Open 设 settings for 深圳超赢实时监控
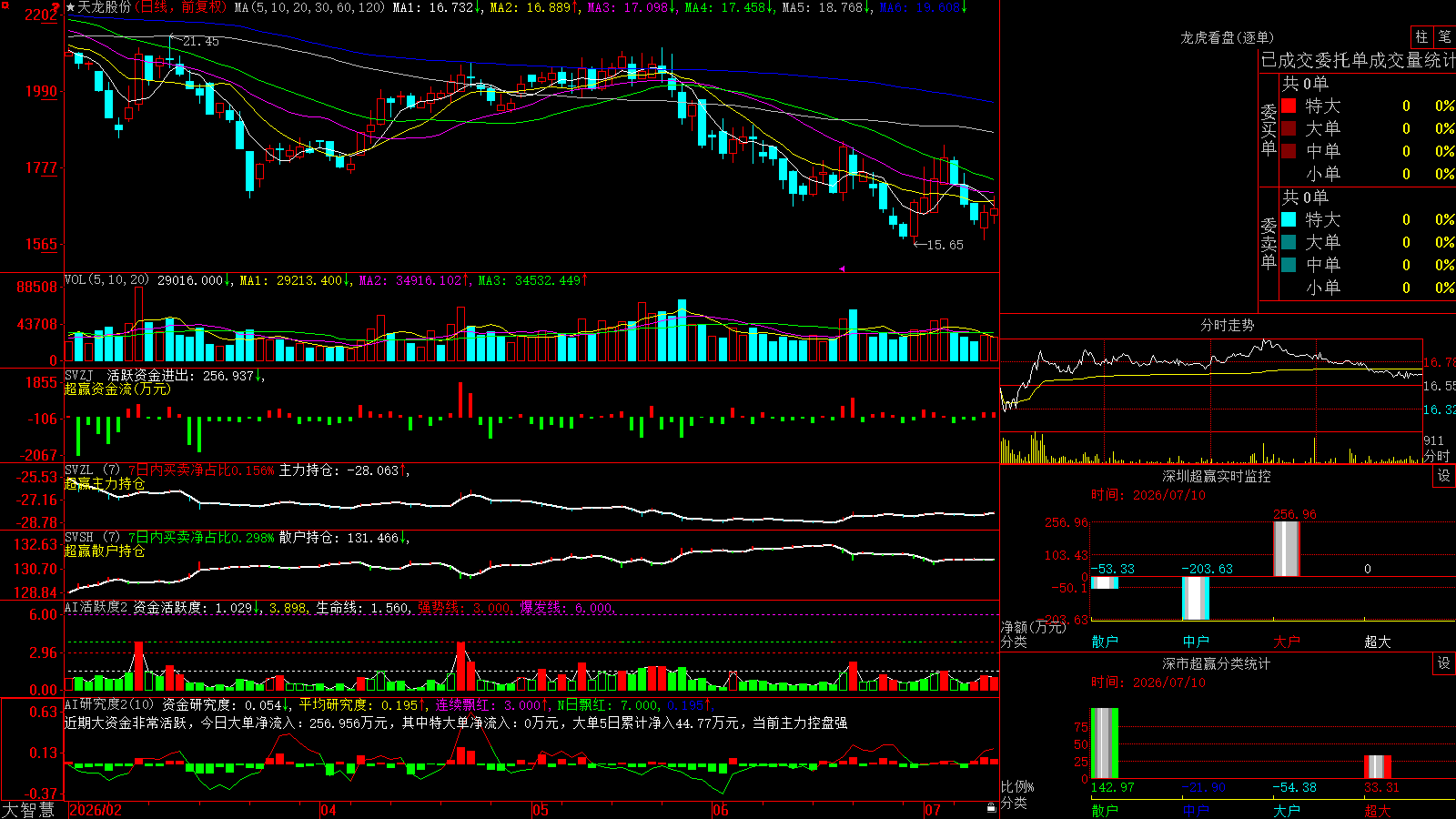 pos(1444,476)
